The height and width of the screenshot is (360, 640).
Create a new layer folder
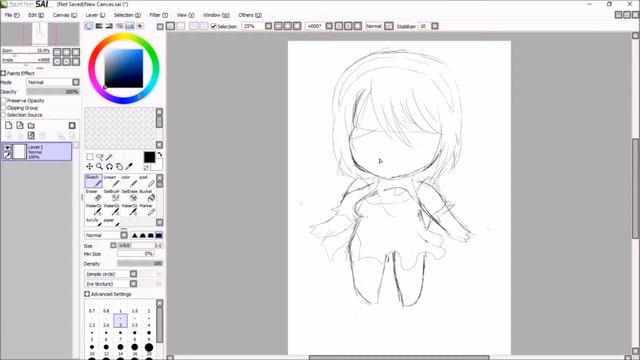coord(31,125)
